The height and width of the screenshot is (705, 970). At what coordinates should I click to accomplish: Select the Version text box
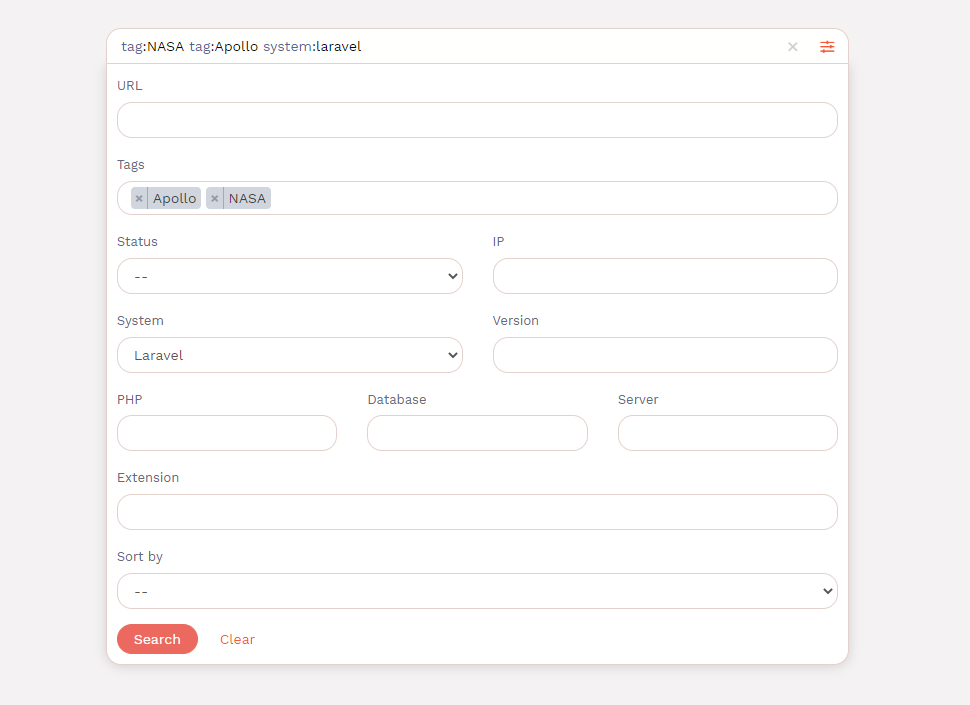click(665, 355)
